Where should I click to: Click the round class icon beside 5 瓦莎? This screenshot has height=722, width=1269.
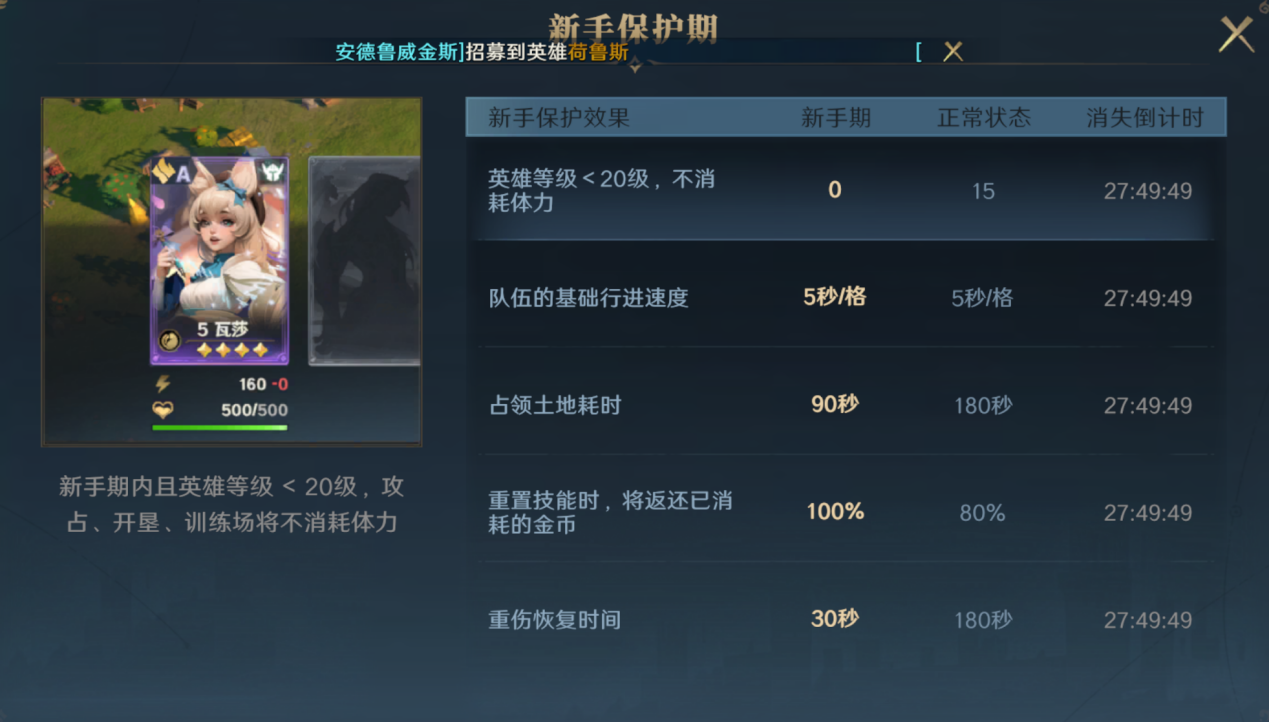(169, 341)
